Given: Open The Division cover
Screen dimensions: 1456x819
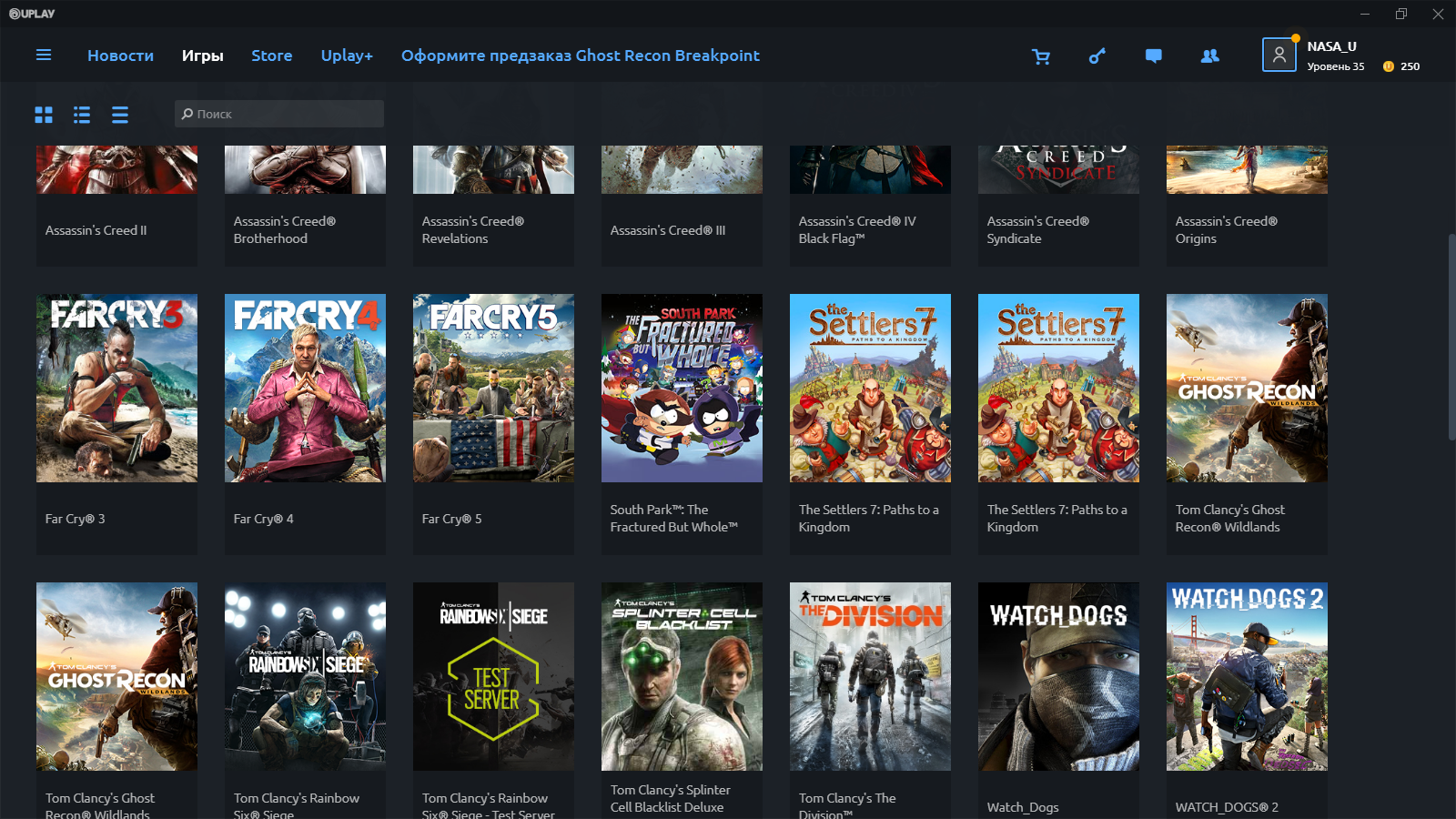Looking at the screenshot, I should 870,676.
